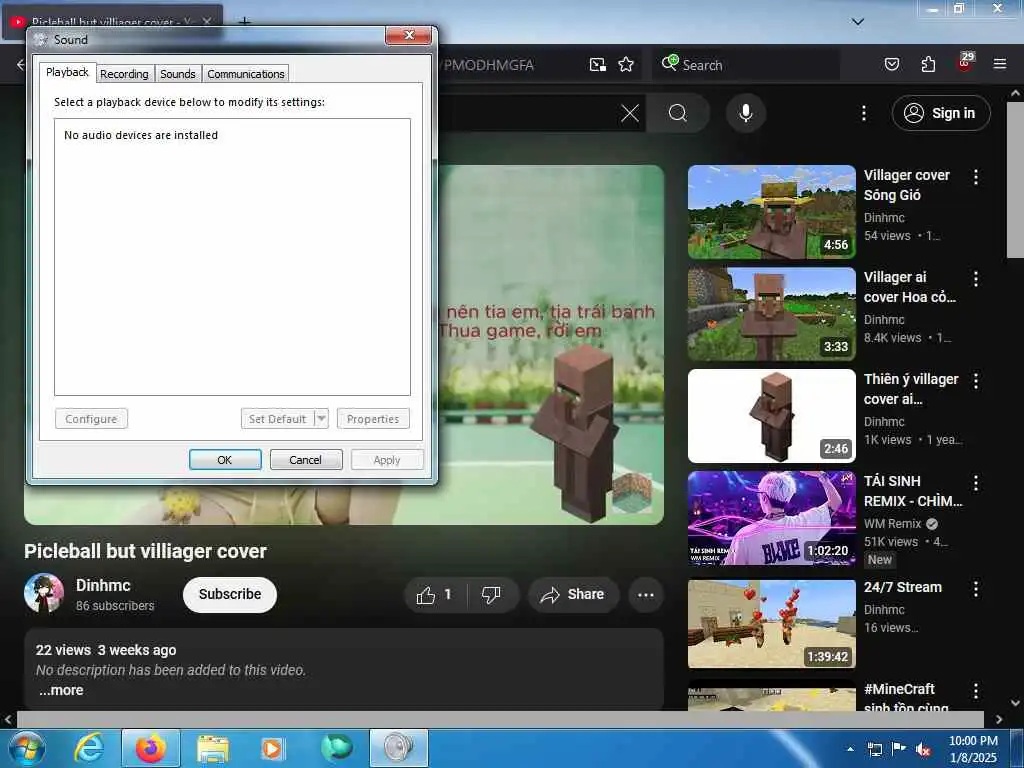Viewport: 1024px width, 768px height.
Task: Open Villager ai cover Hoa cỏ thumbnail
Action: (771, 314)
